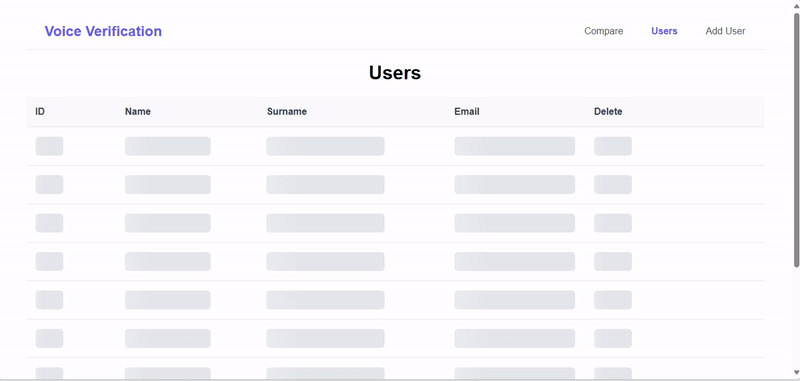Click the Voice Verification logo
Screen dimensions: 800x381
coord(103,31)
